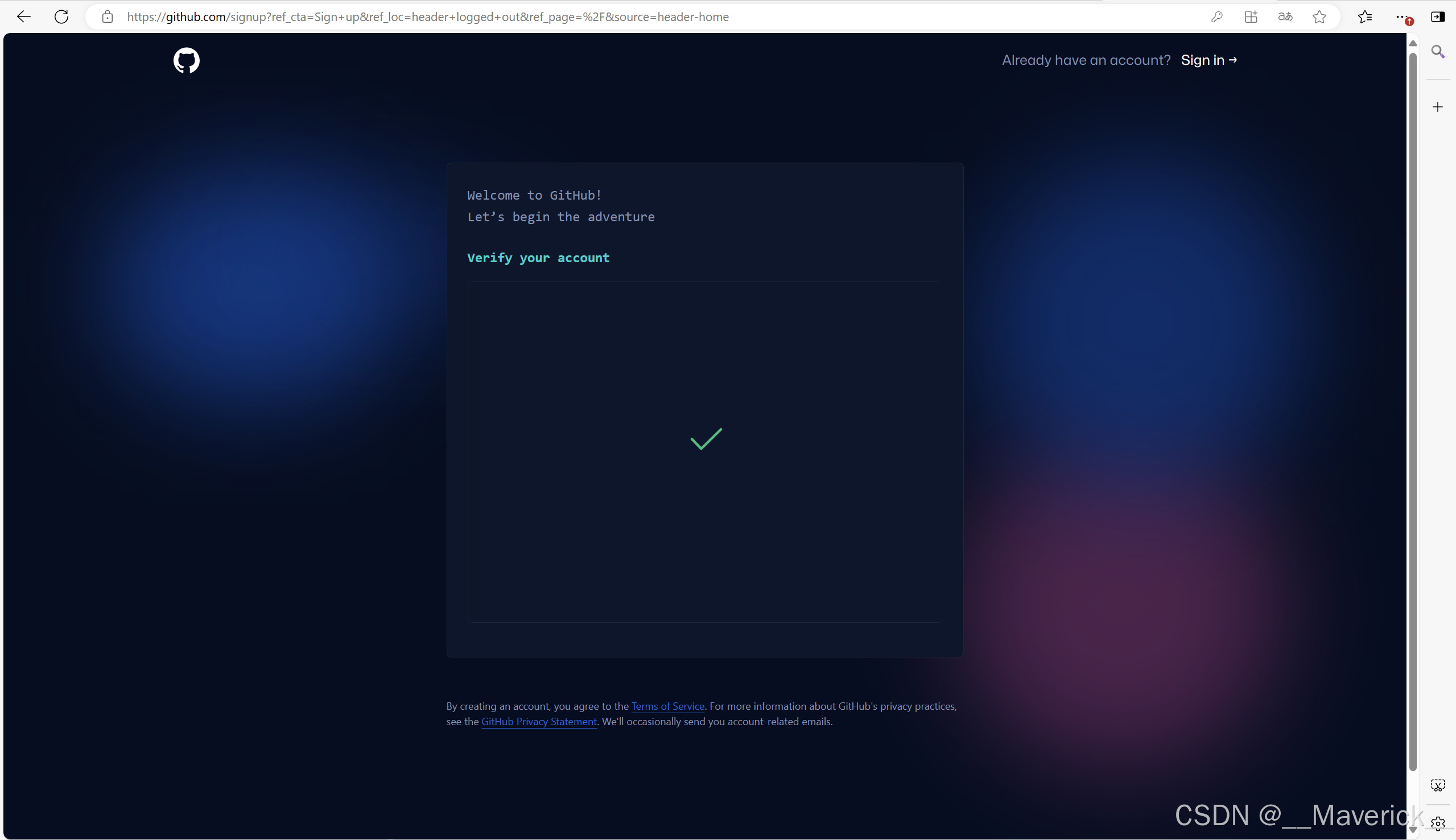Open the GitHub Privacy Statement link
The image size is (1456, 840).
coord(538,722)
